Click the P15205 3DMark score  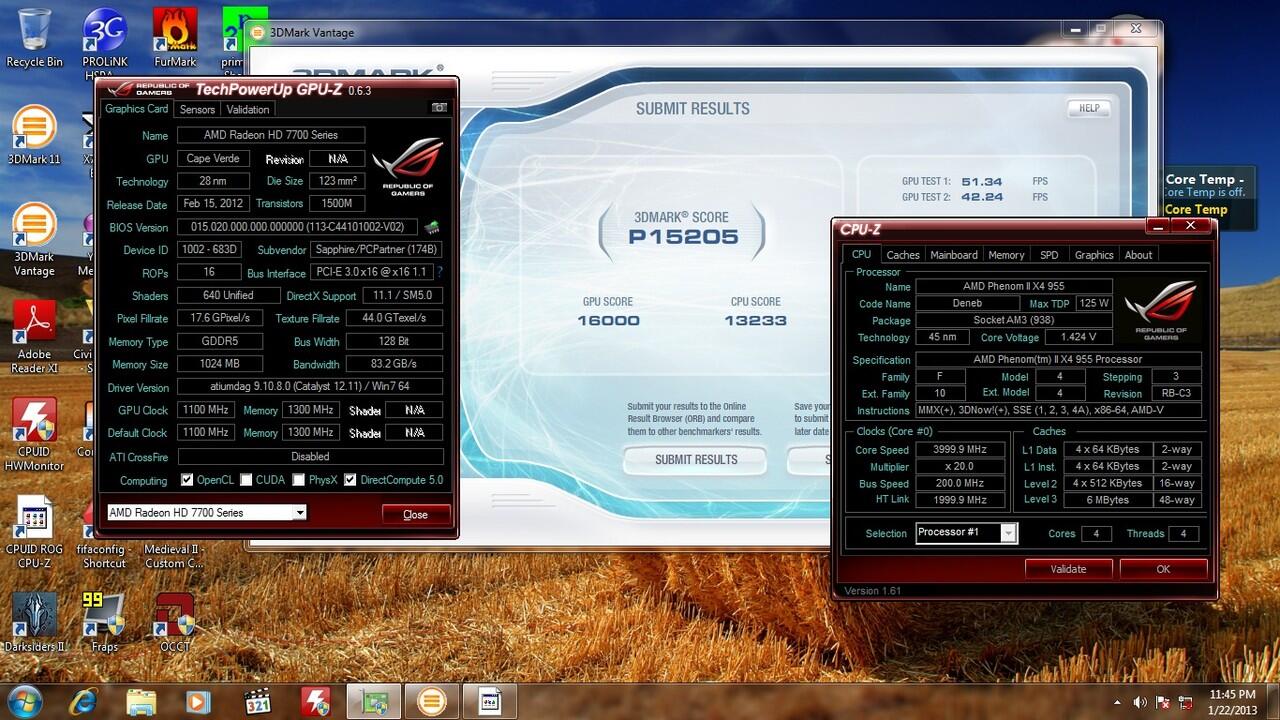point(683,237)
